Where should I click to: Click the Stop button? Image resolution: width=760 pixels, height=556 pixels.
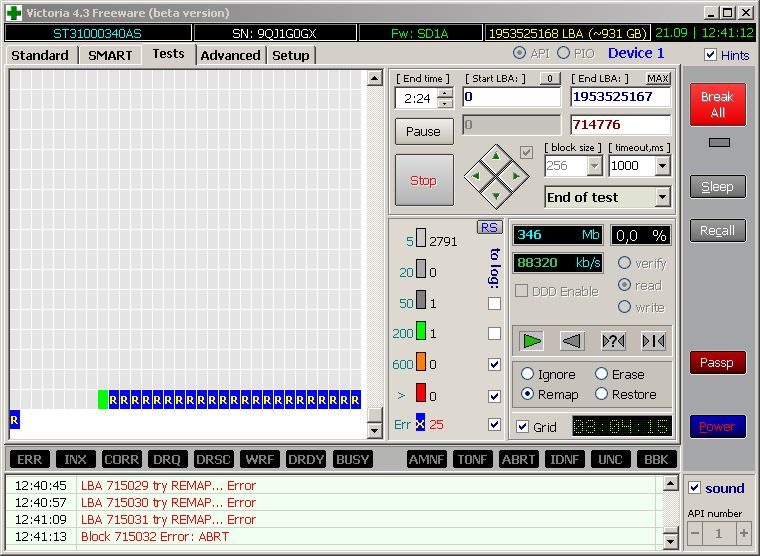[424, 180]
